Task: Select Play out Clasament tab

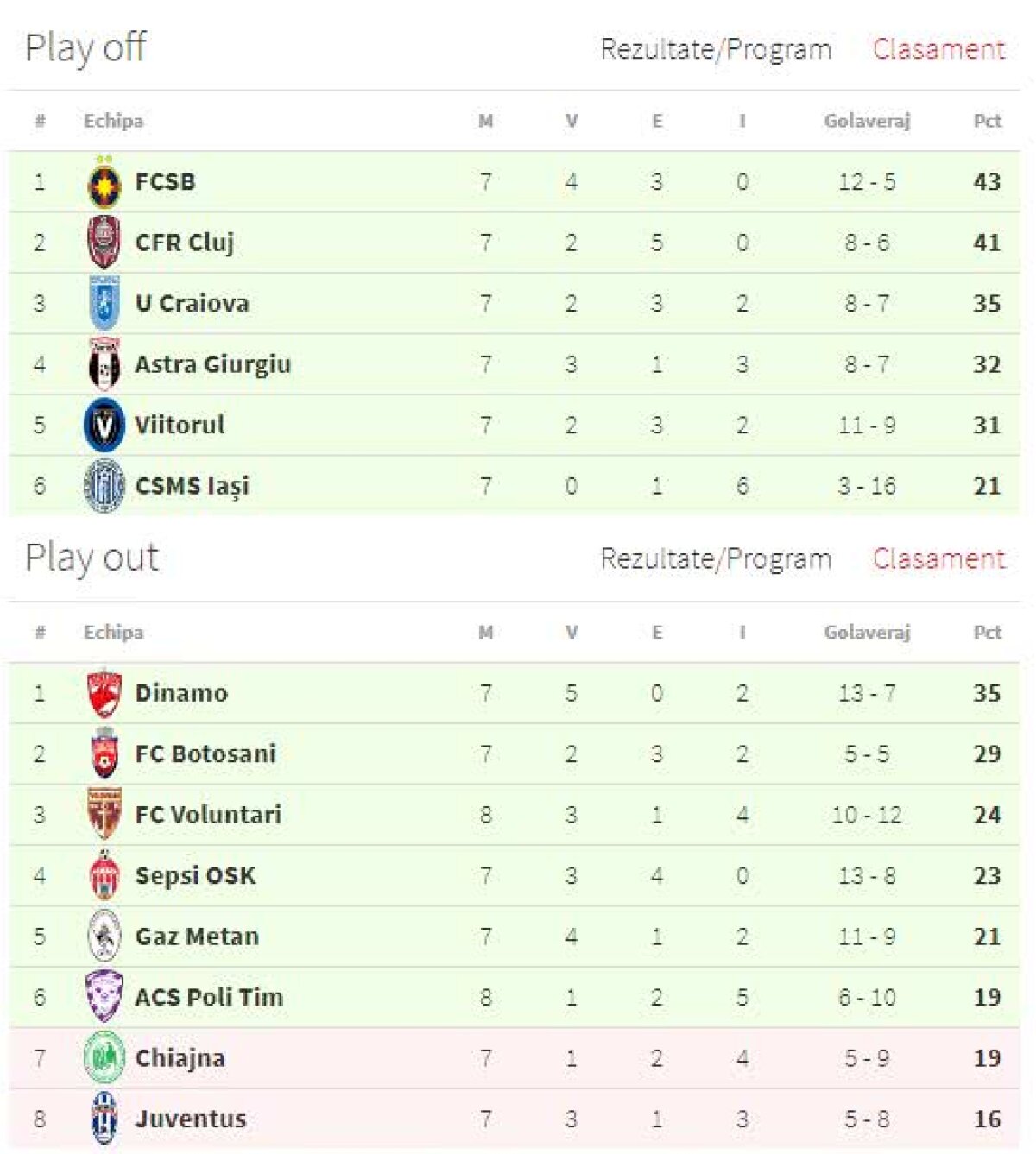Action: coord(938,559)
